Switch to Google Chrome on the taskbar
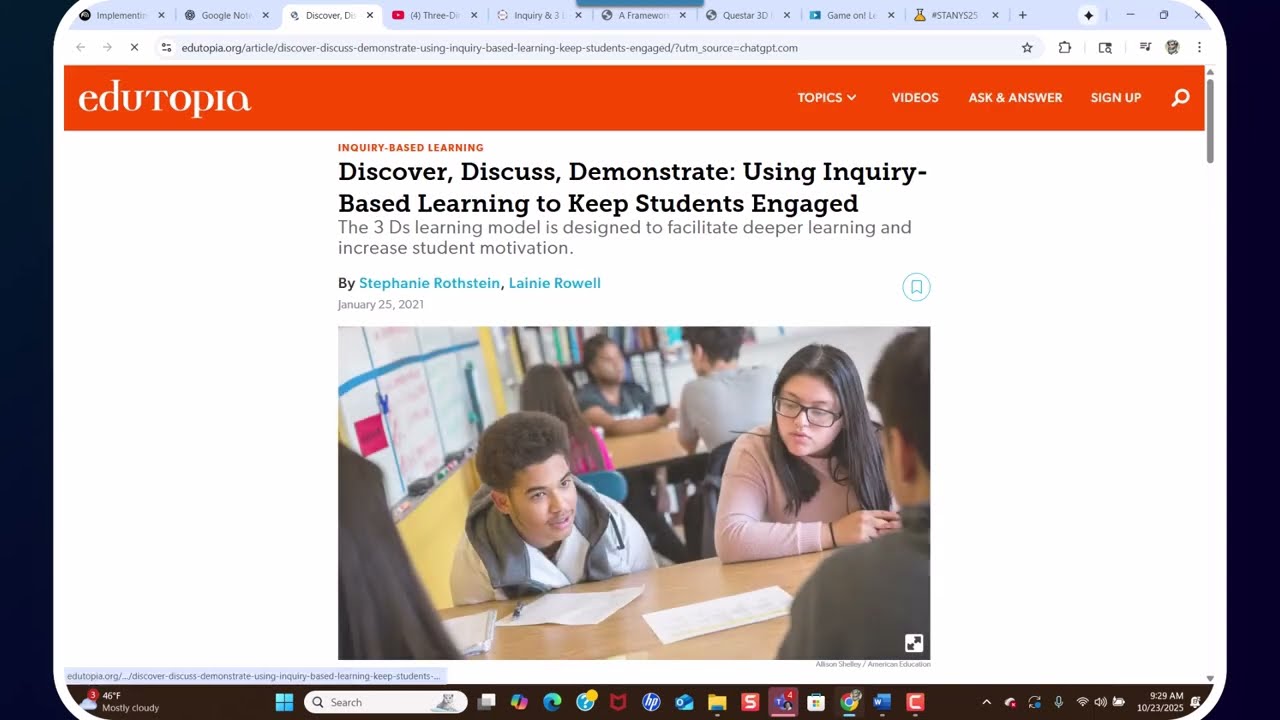 coord(849,702)
